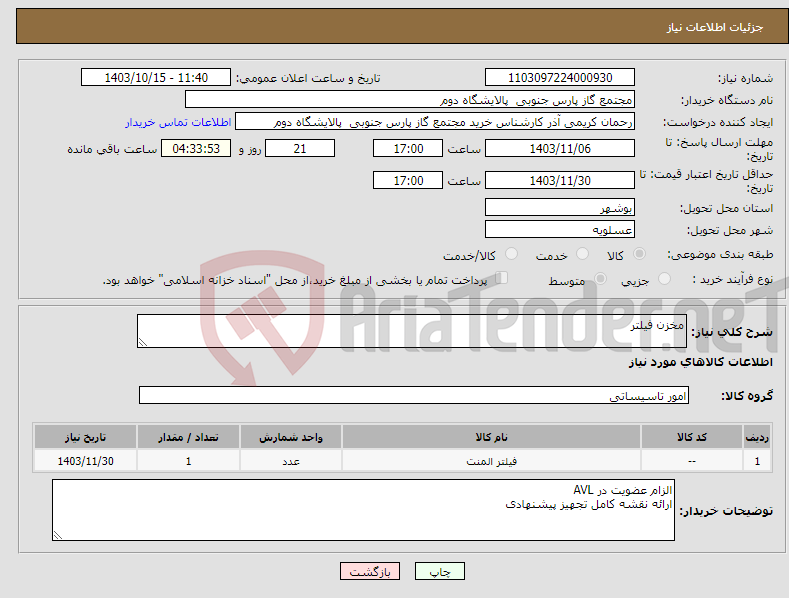Click the resize handle of شرح کلی textarea

tap(143, 342)
